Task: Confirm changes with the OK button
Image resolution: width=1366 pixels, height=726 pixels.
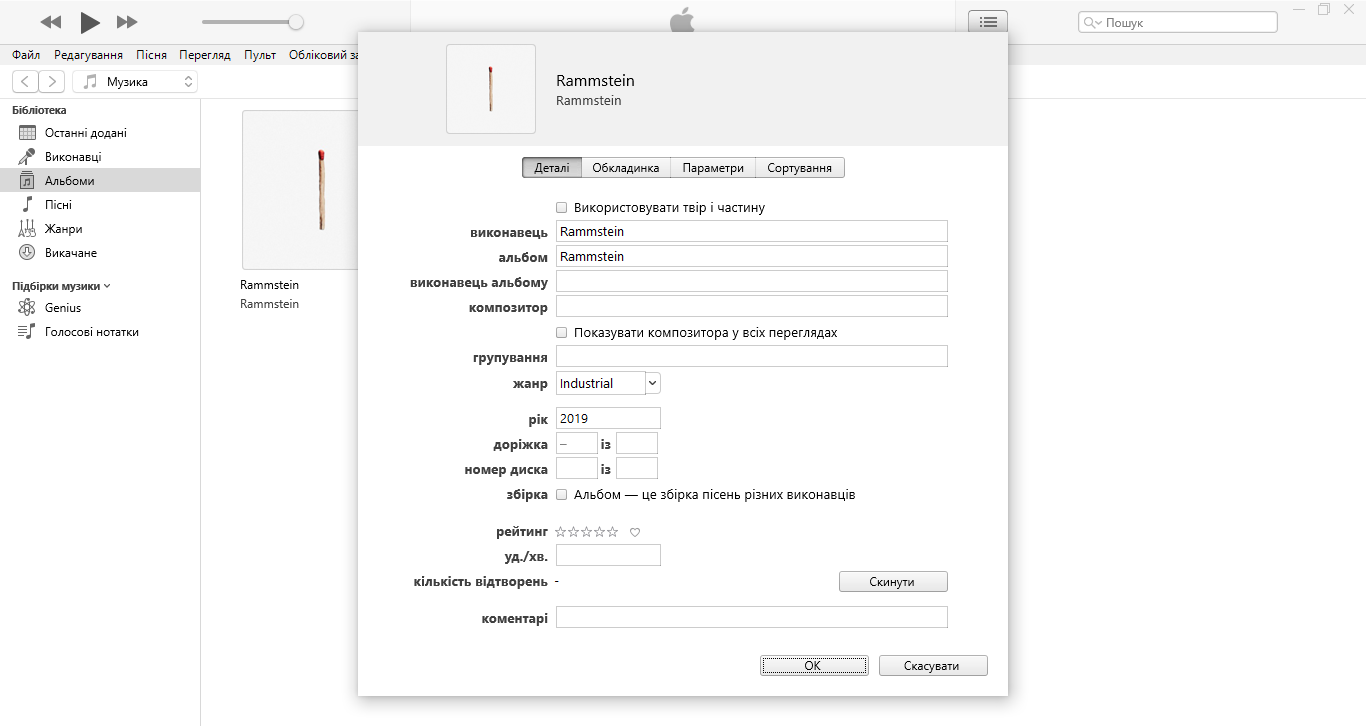Action: [814, 666]
